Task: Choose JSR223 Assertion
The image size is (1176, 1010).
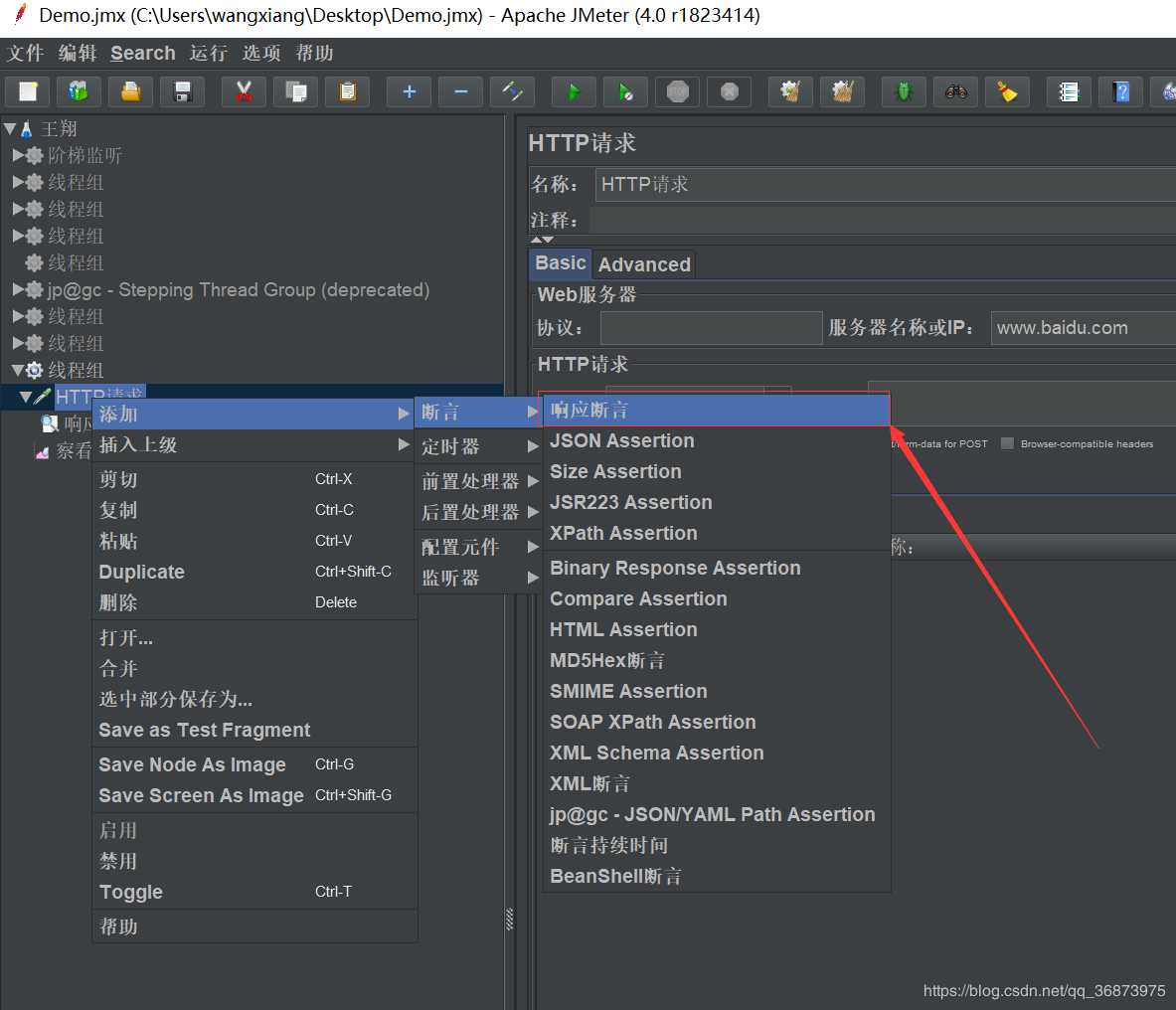Action: (716, 502)
